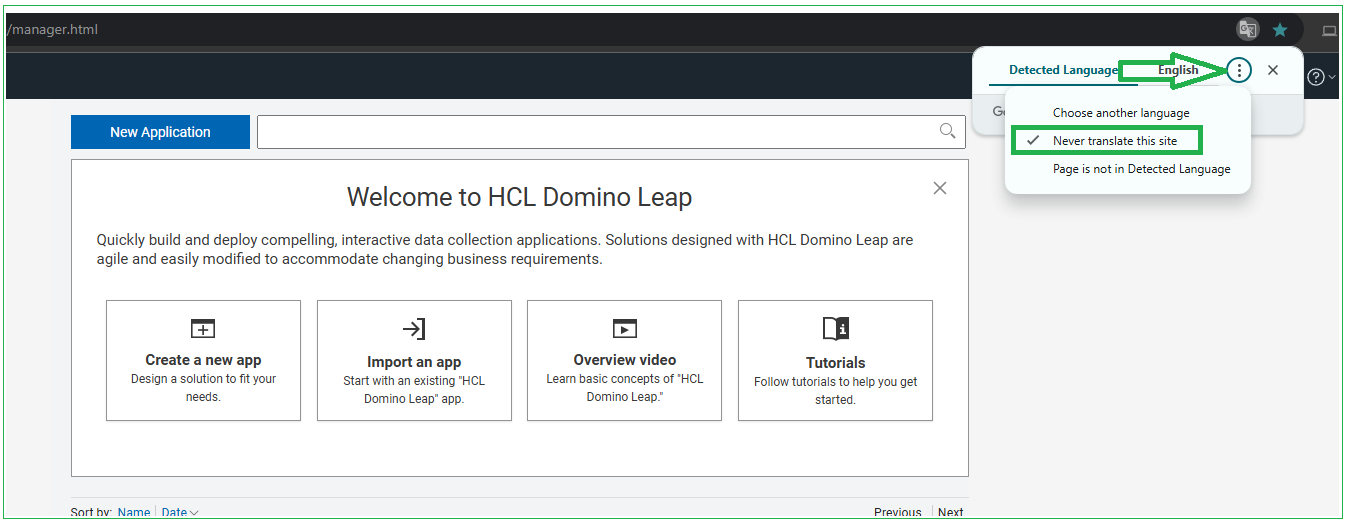
Task: Sort applications by Name link
Action: pos(134,513)
